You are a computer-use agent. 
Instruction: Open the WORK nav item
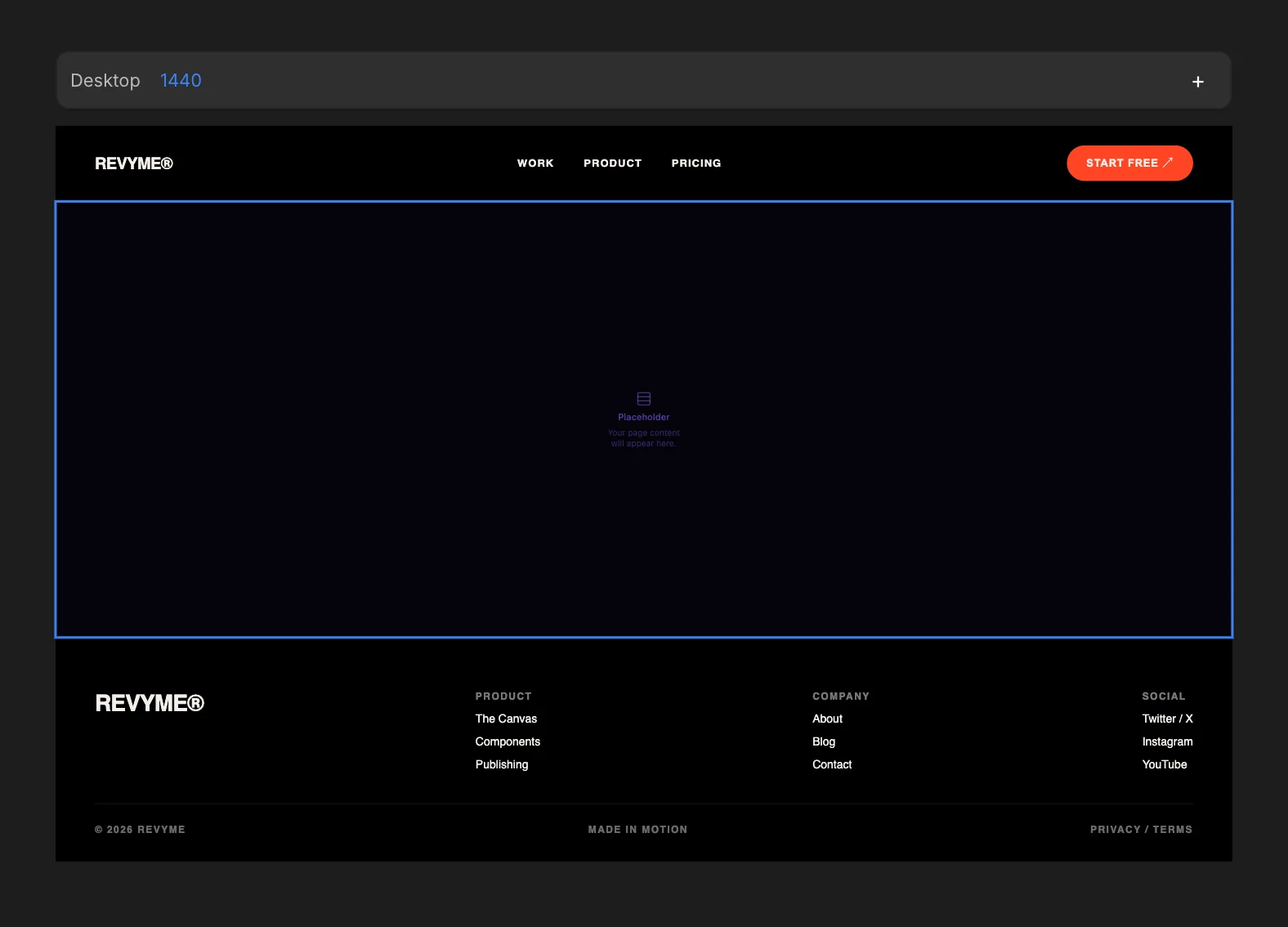pyautogui.click(x=535, y=163)
